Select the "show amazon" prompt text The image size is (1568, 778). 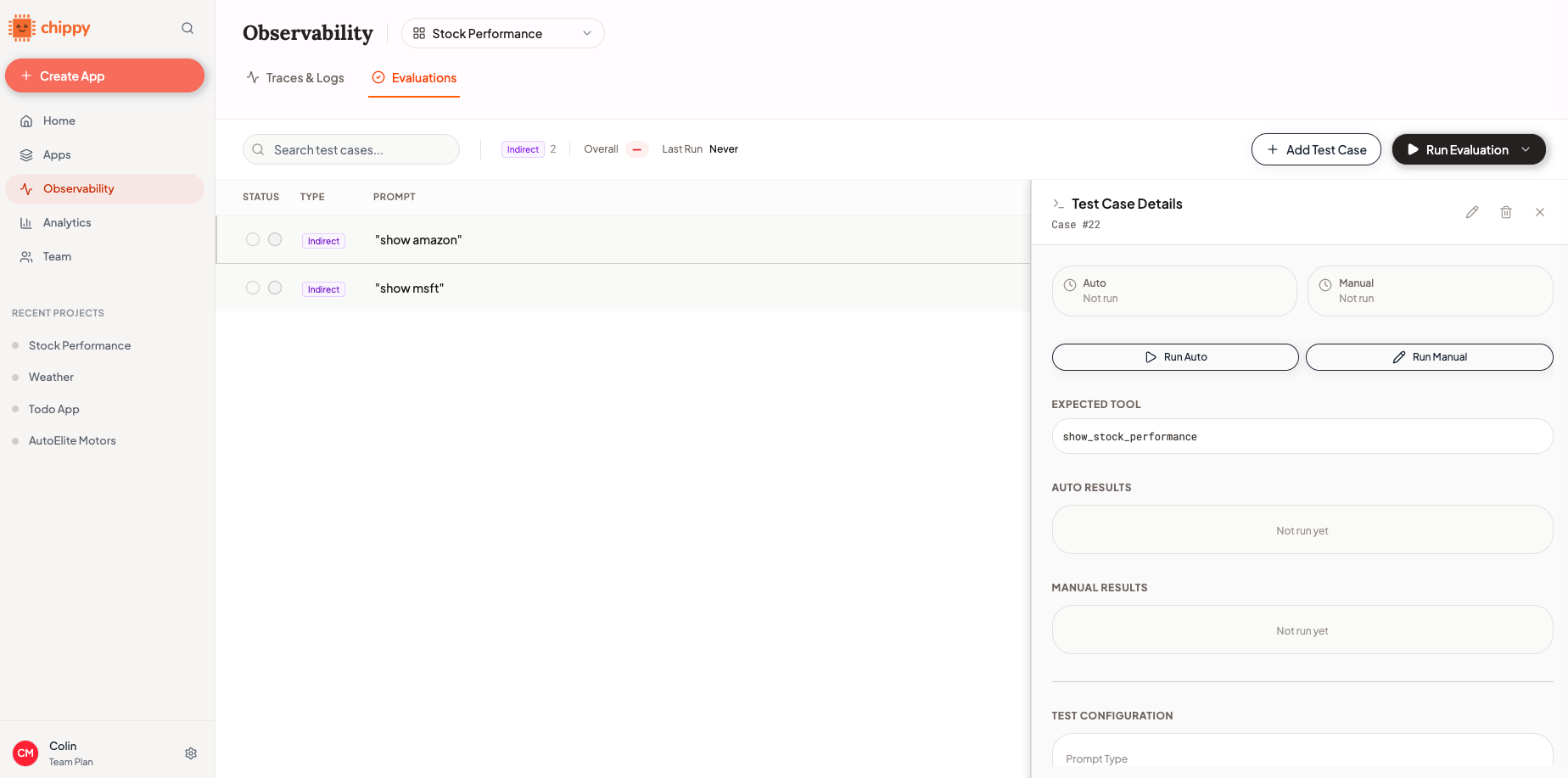point(418,240)
